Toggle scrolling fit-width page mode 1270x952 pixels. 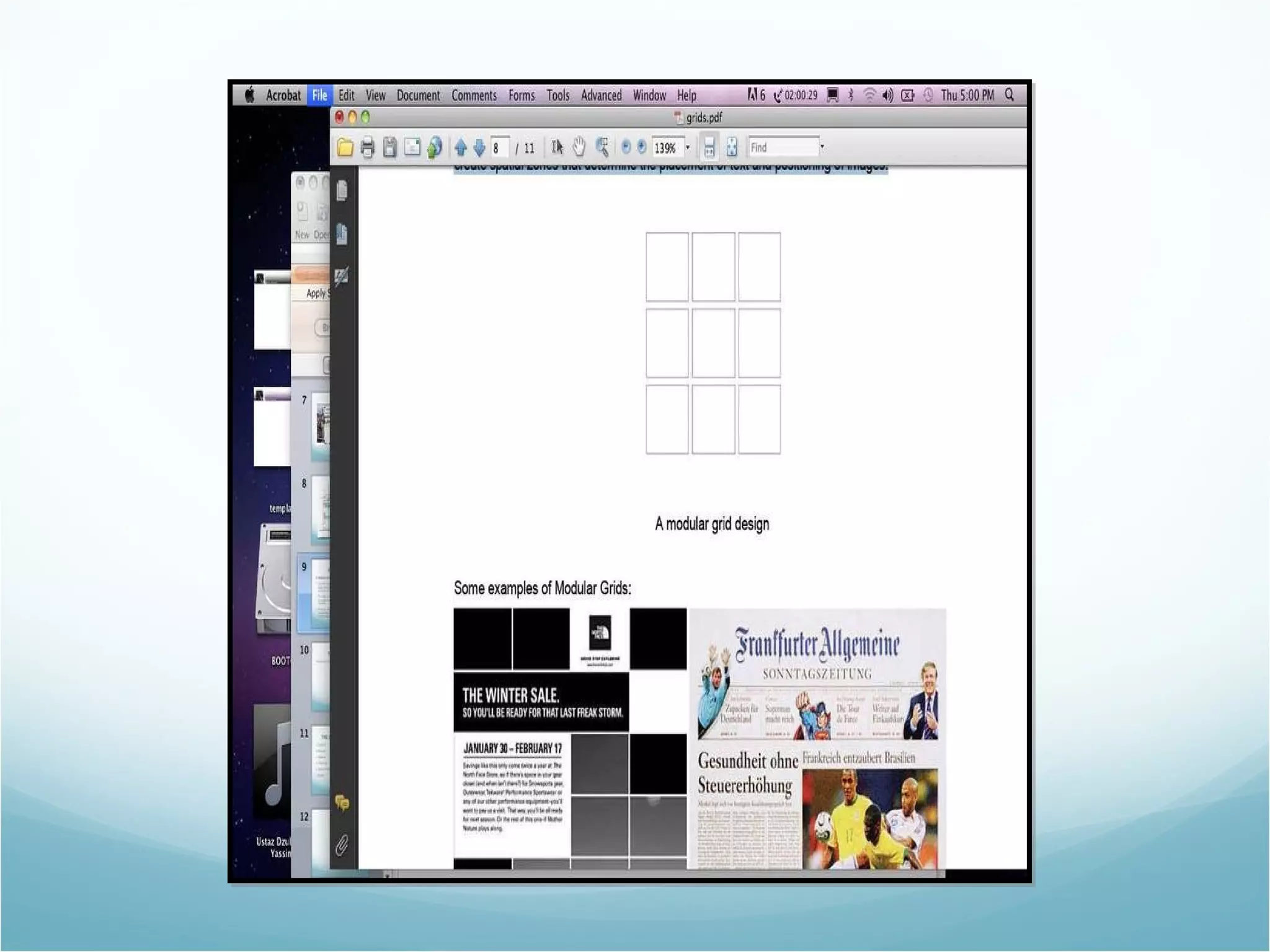tap(709, 148)
